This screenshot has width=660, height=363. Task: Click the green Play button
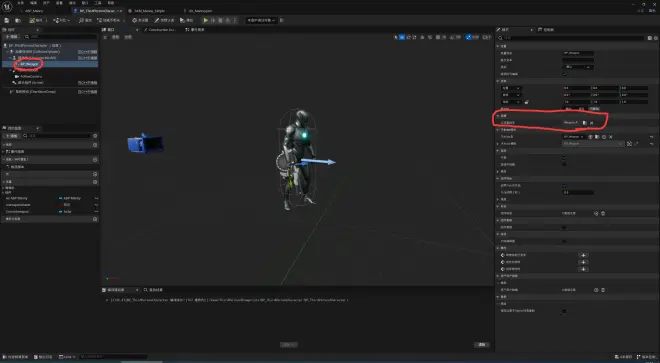[x=205, y=20]
